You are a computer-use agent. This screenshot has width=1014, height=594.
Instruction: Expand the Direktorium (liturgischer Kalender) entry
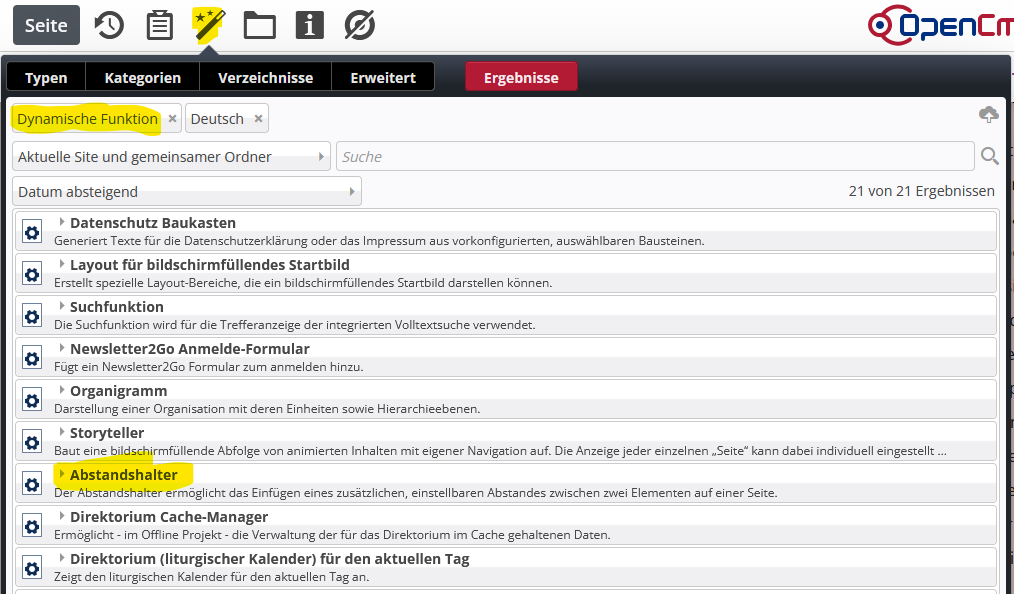pyautogui.click(x=61, y=558)
